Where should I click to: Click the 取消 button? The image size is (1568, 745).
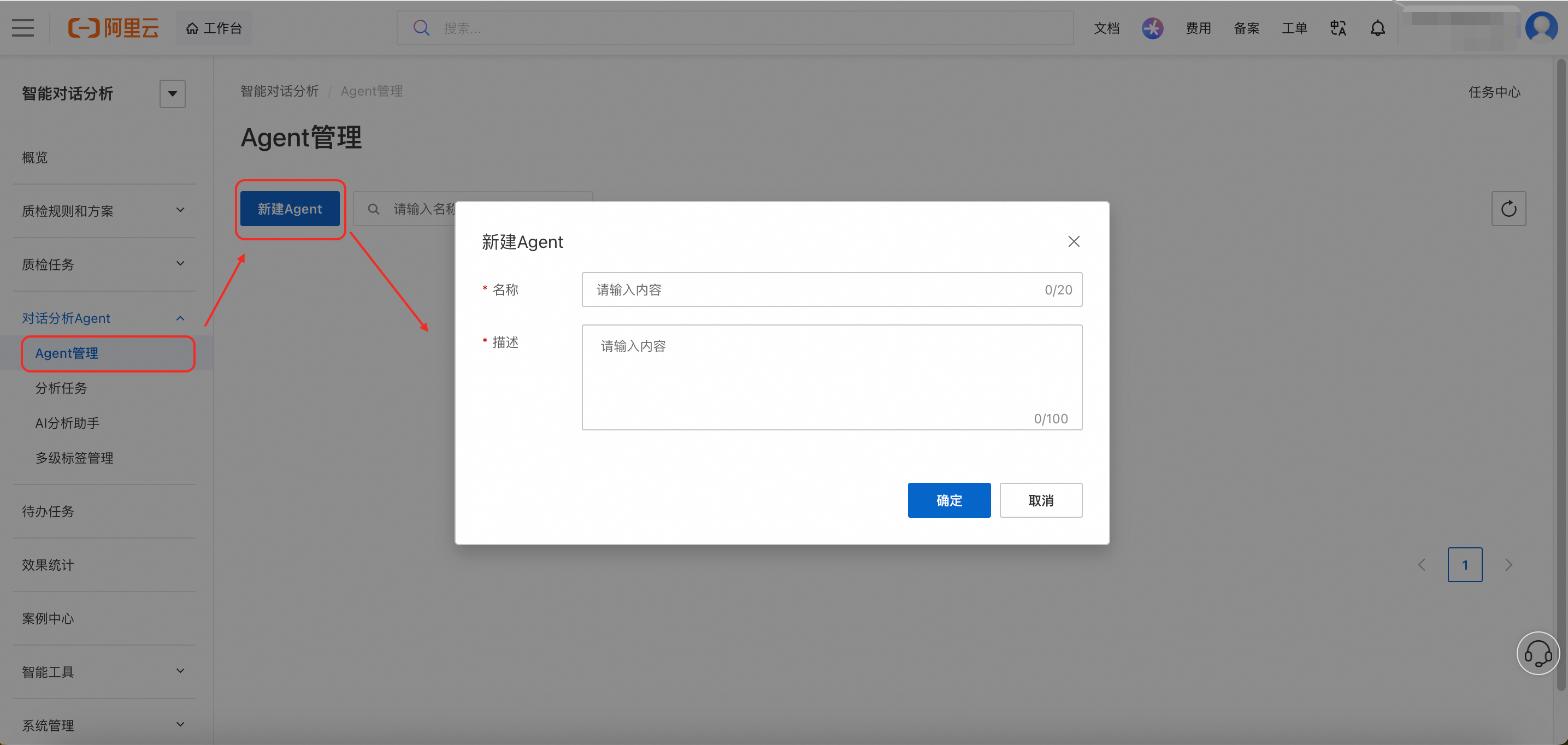click(x=1041, y=500)
